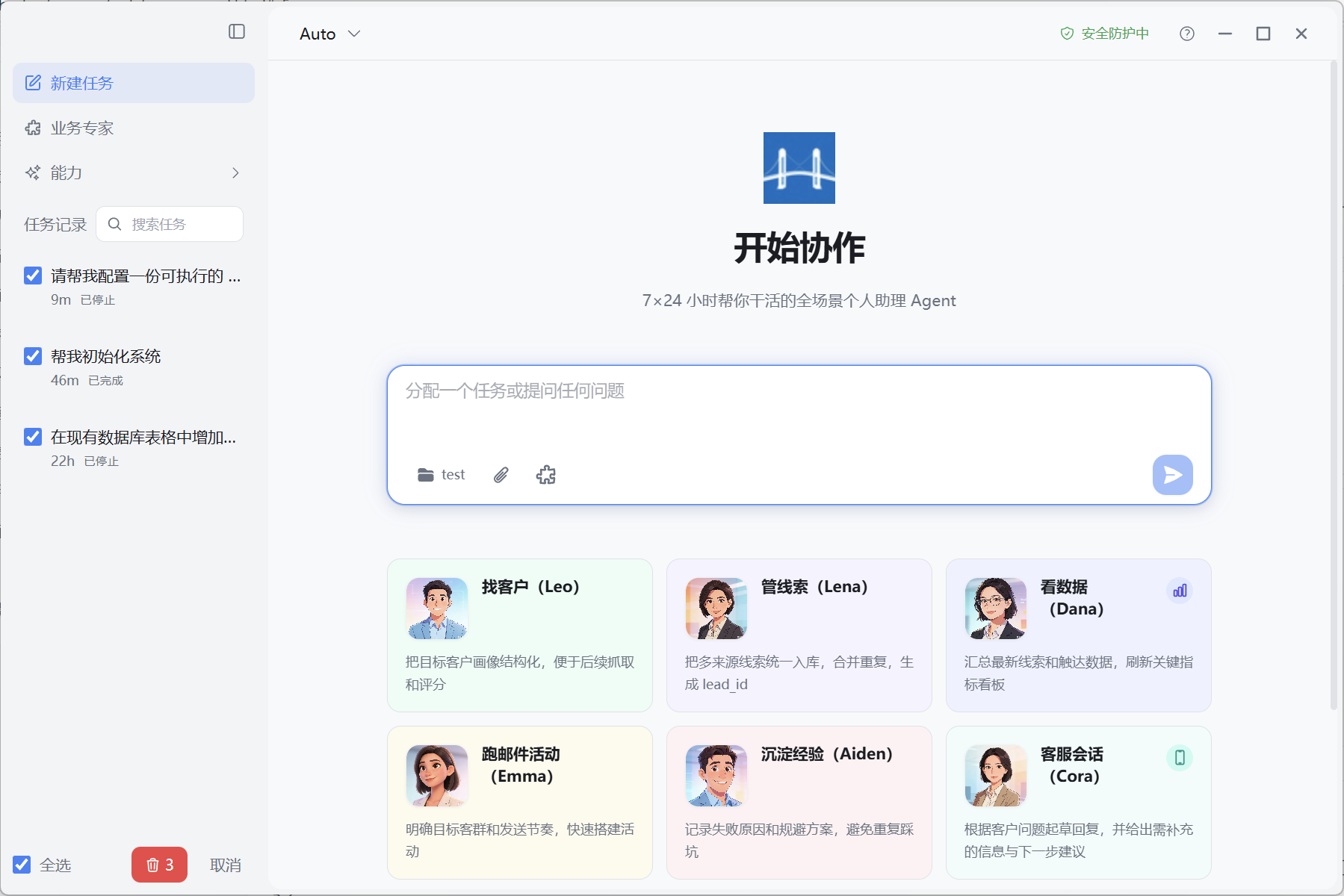
Task: Click the 9m 已停止 status line
Action: coord(83,300)
